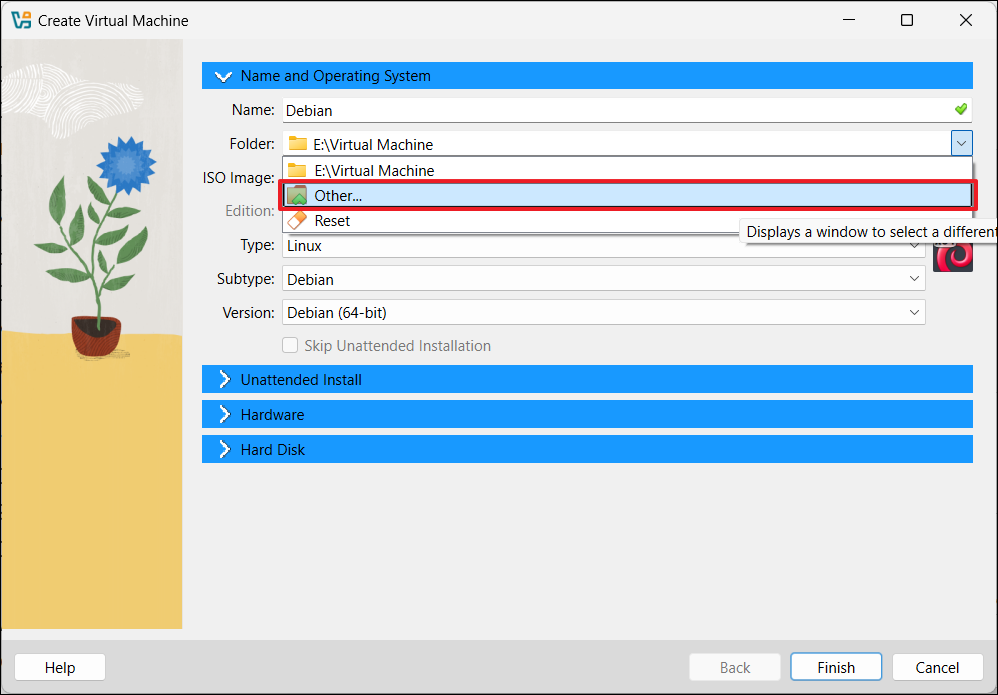This screenshot has height=695, width=998.
Task: Enable Skip Unattended Installation checkbox
Action: click(291, 346)
